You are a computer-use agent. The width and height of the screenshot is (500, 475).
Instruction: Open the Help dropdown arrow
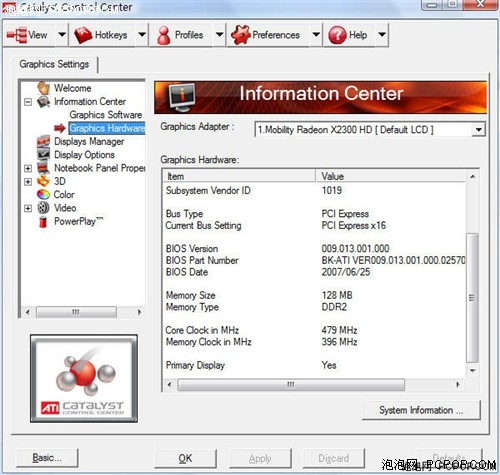pyautogui.click(x=382, y=35)
